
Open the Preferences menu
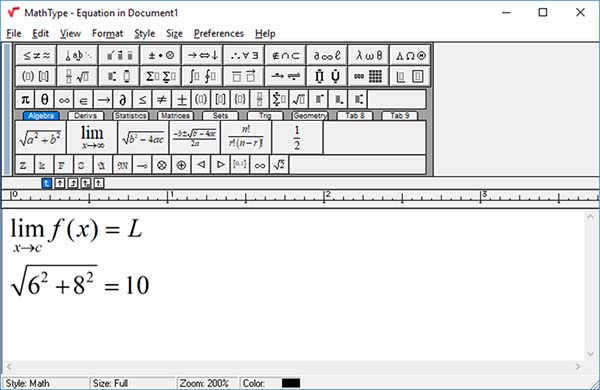tap(219, 34)
